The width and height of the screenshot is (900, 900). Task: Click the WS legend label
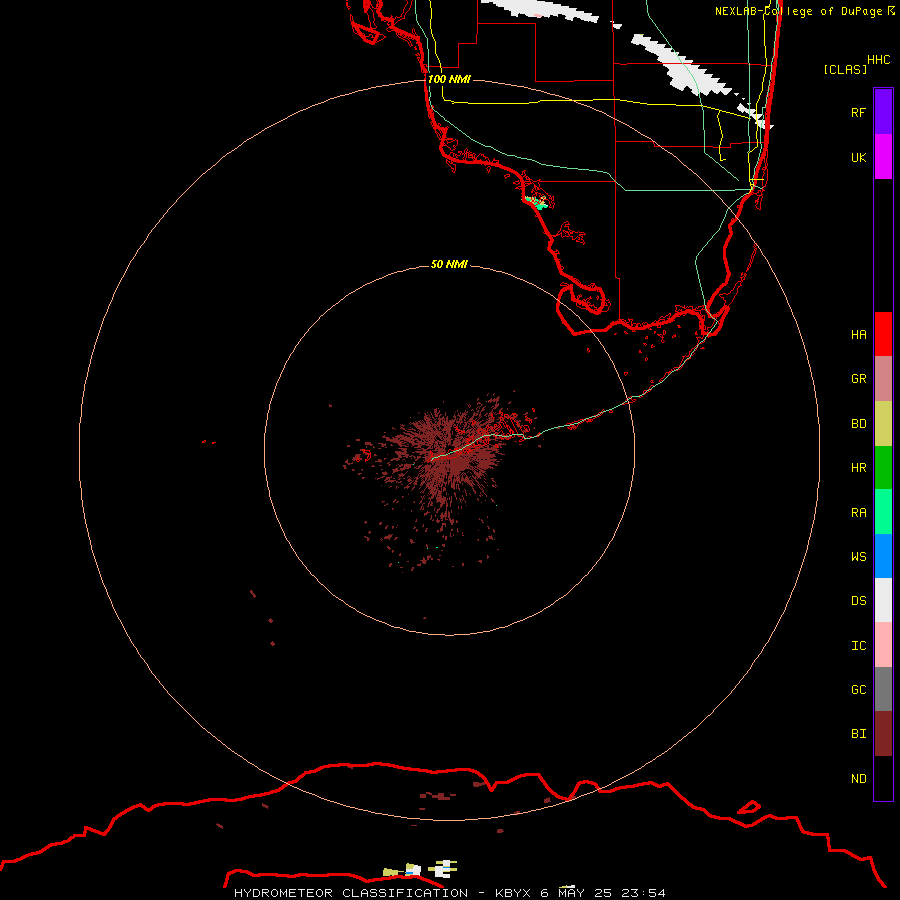pos(858,556)
